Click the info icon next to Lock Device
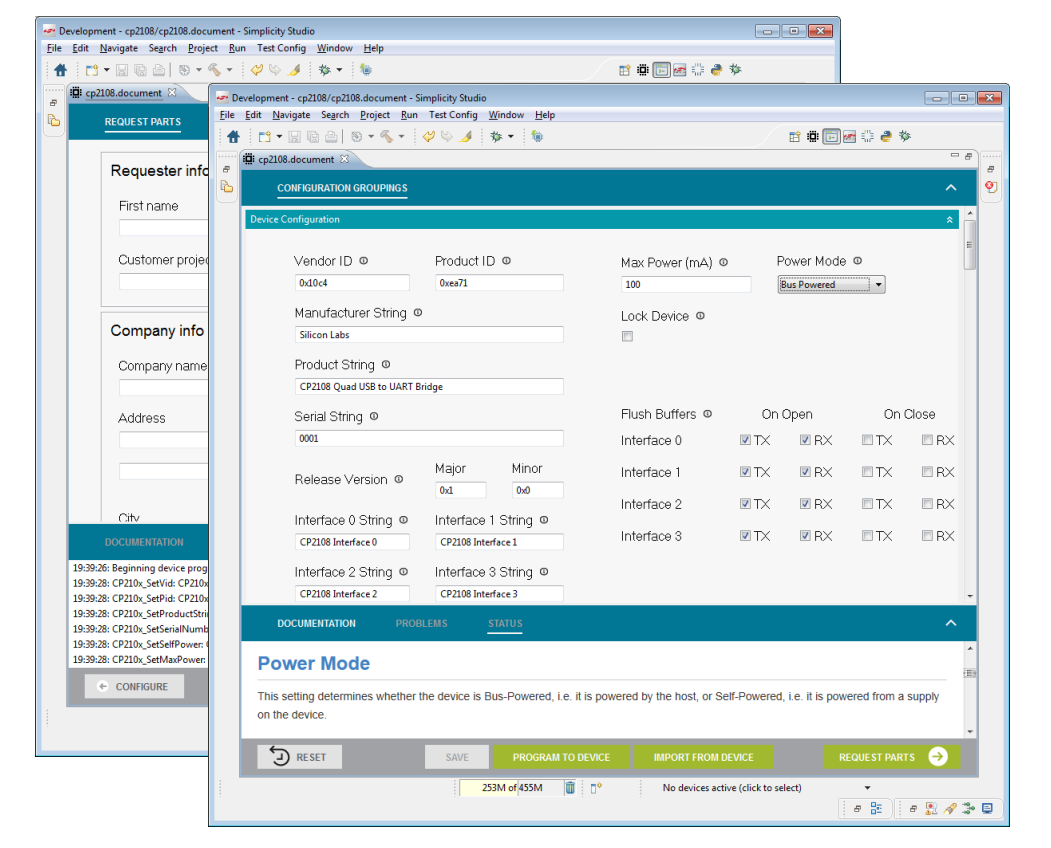 click(x=700, y=316)
